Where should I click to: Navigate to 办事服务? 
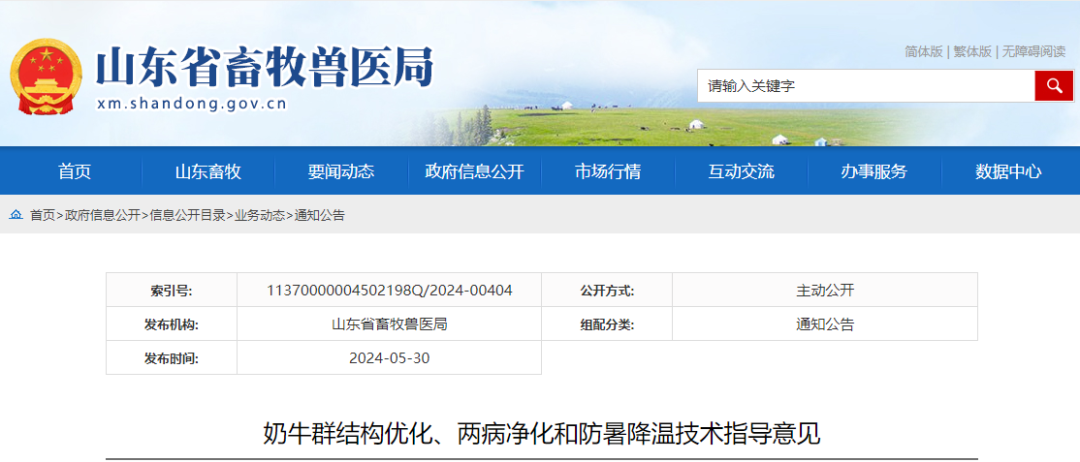point(874,171)
